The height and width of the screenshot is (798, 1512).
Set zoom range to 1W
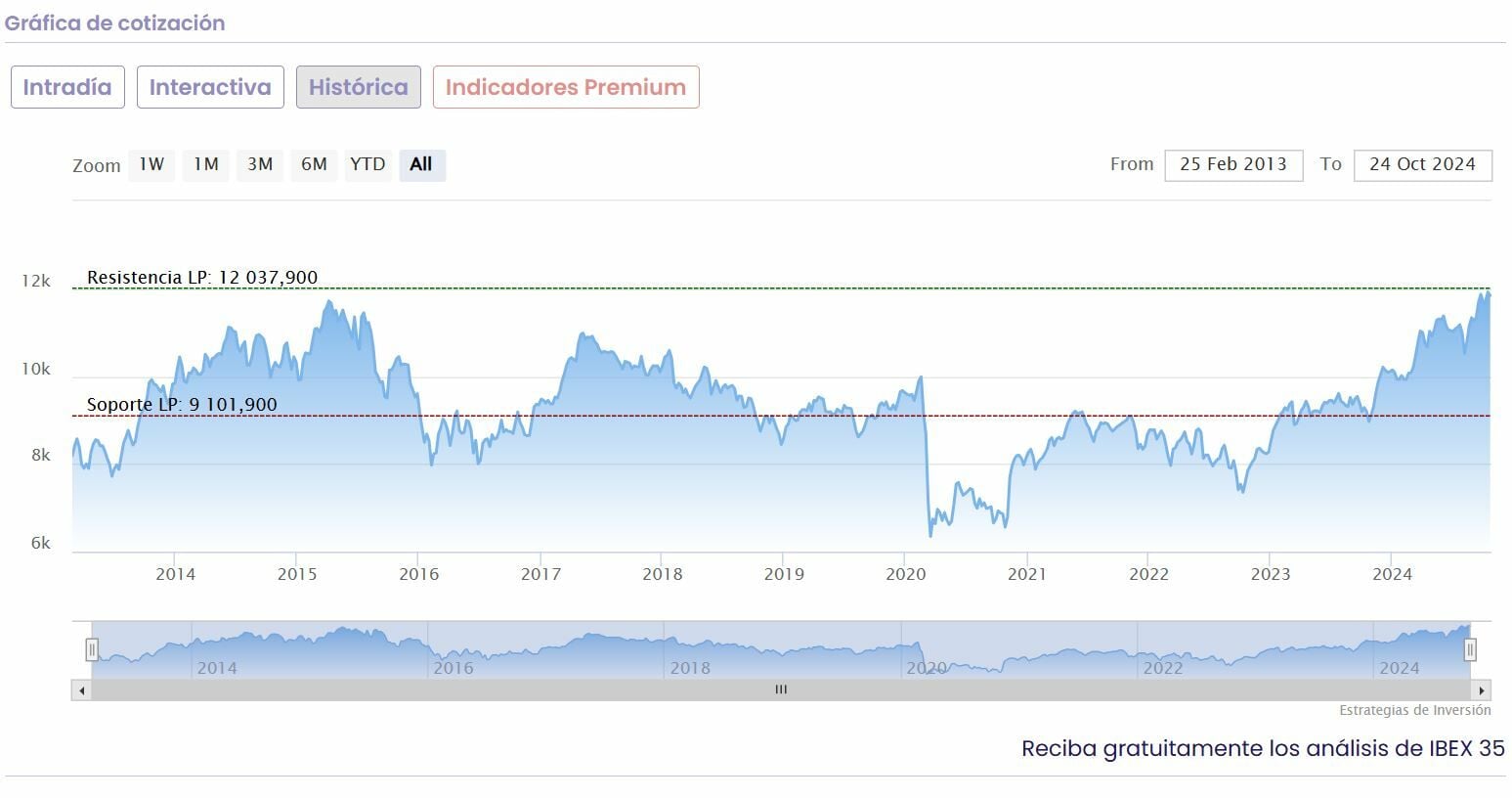point(151,164)
